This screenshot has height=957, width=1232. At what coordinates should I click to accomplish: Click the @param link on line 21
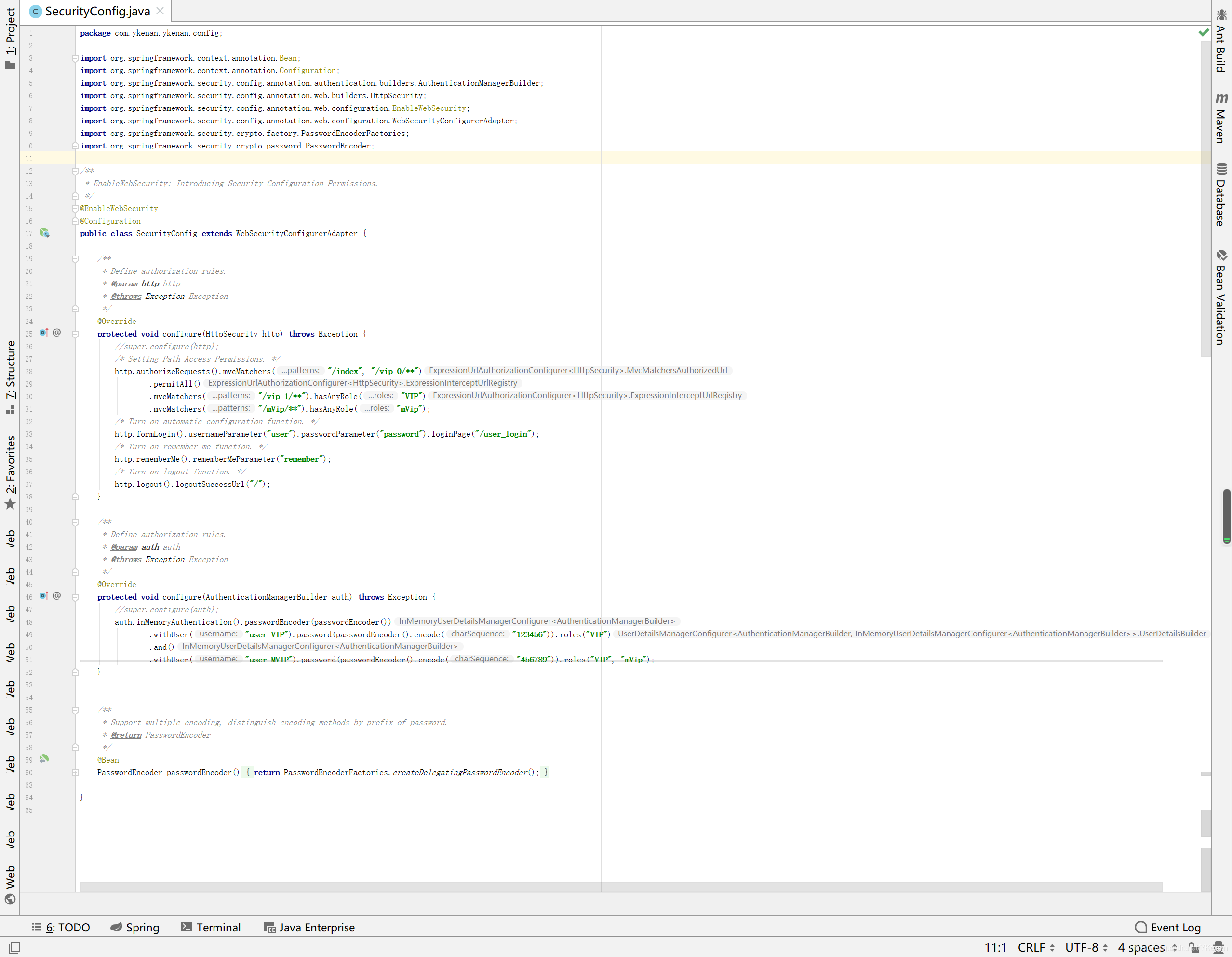click(x=124, y=284)
